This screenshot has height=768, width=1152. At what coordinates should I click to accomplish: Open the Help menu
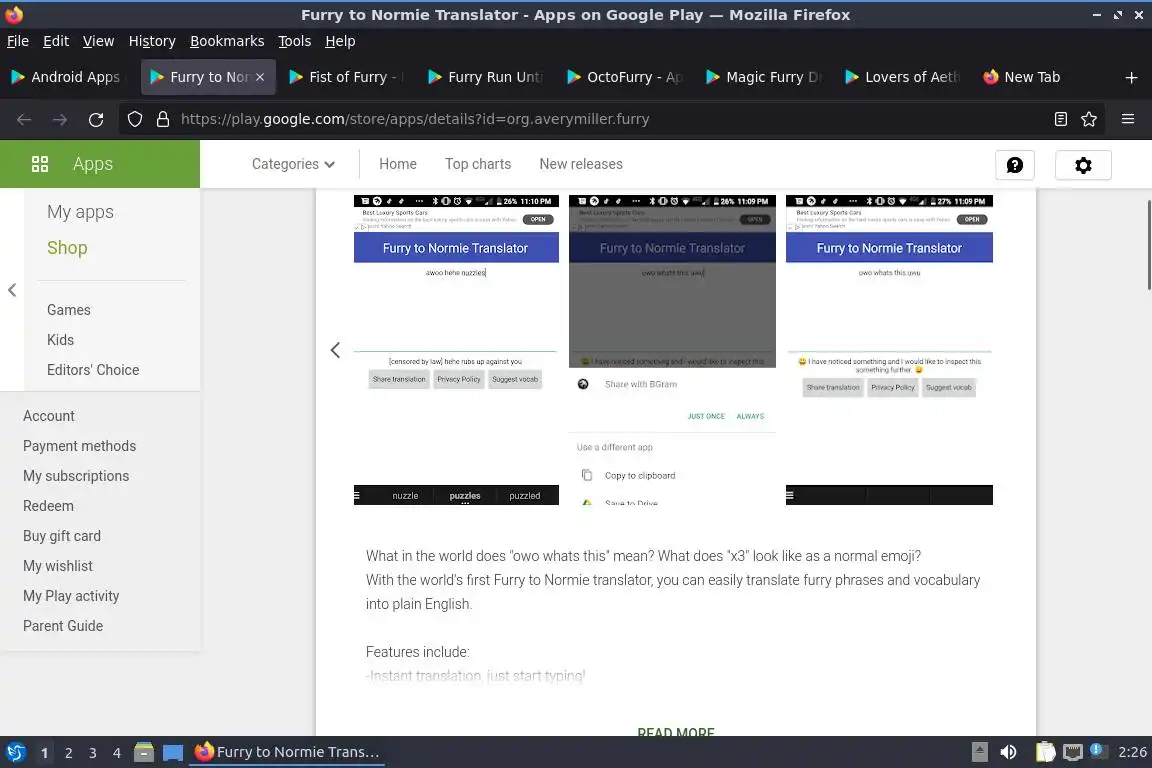click(340, 41)
